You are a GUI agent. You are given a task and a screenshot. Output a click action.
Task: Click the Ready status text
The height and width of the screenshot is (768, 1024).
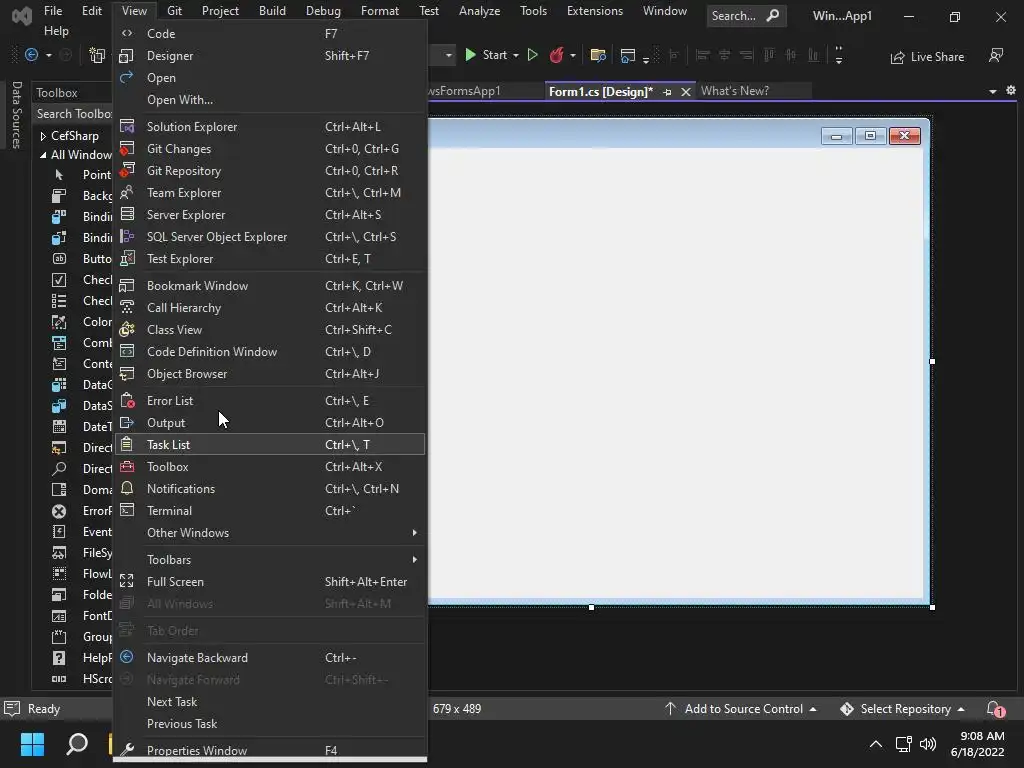pos(44,709)
